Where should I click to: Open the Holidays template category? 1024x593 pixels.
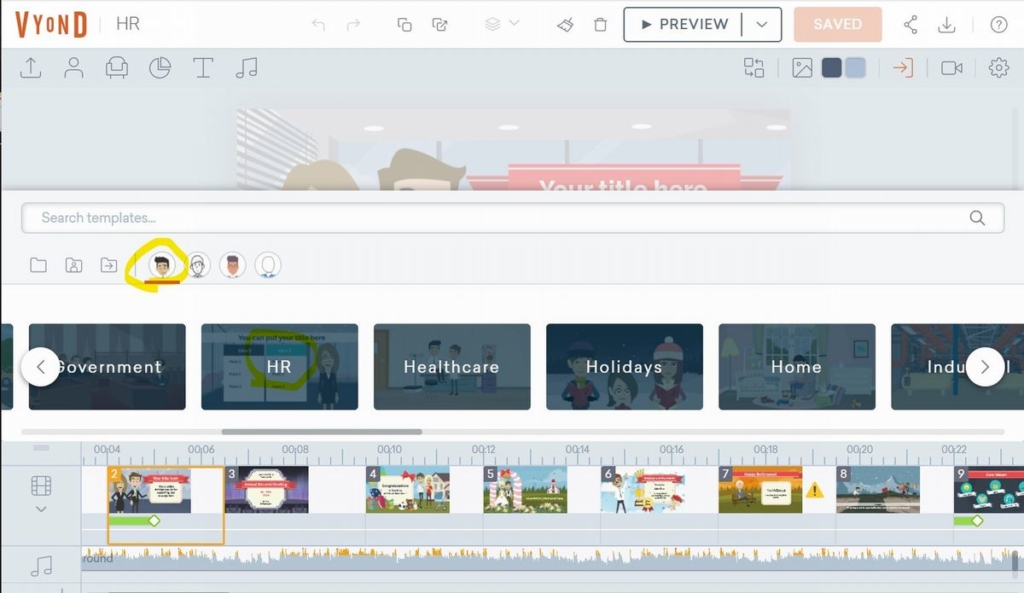(624, 367)
